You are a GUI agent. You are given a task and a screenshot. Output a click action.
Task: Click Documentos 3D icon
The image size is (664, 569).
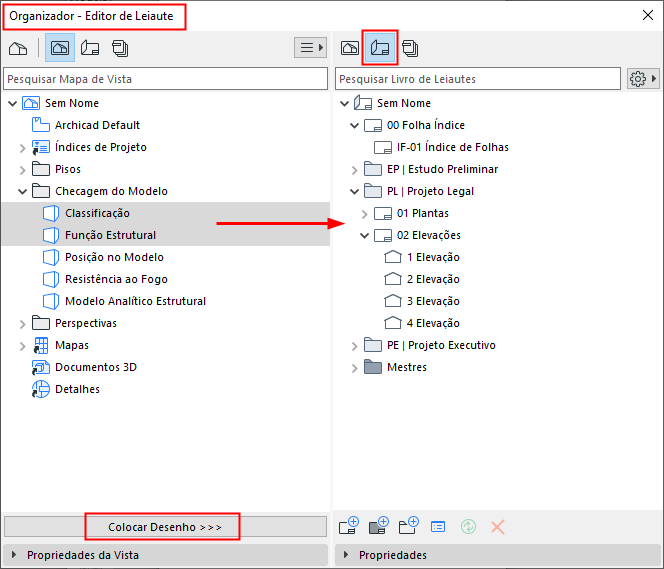point(41,367)
